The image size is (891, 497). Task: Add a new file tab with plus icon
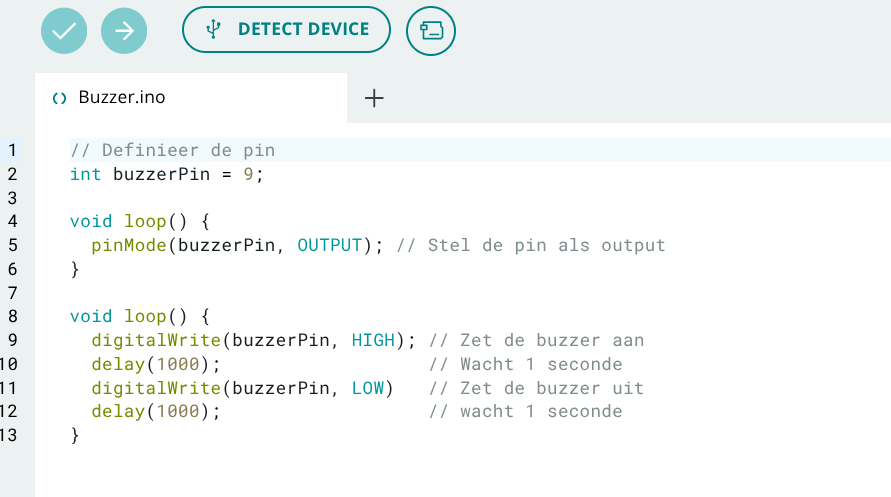pos(374,98)
